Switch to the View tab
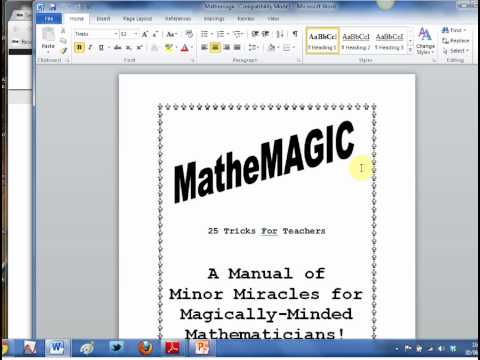 273,19
